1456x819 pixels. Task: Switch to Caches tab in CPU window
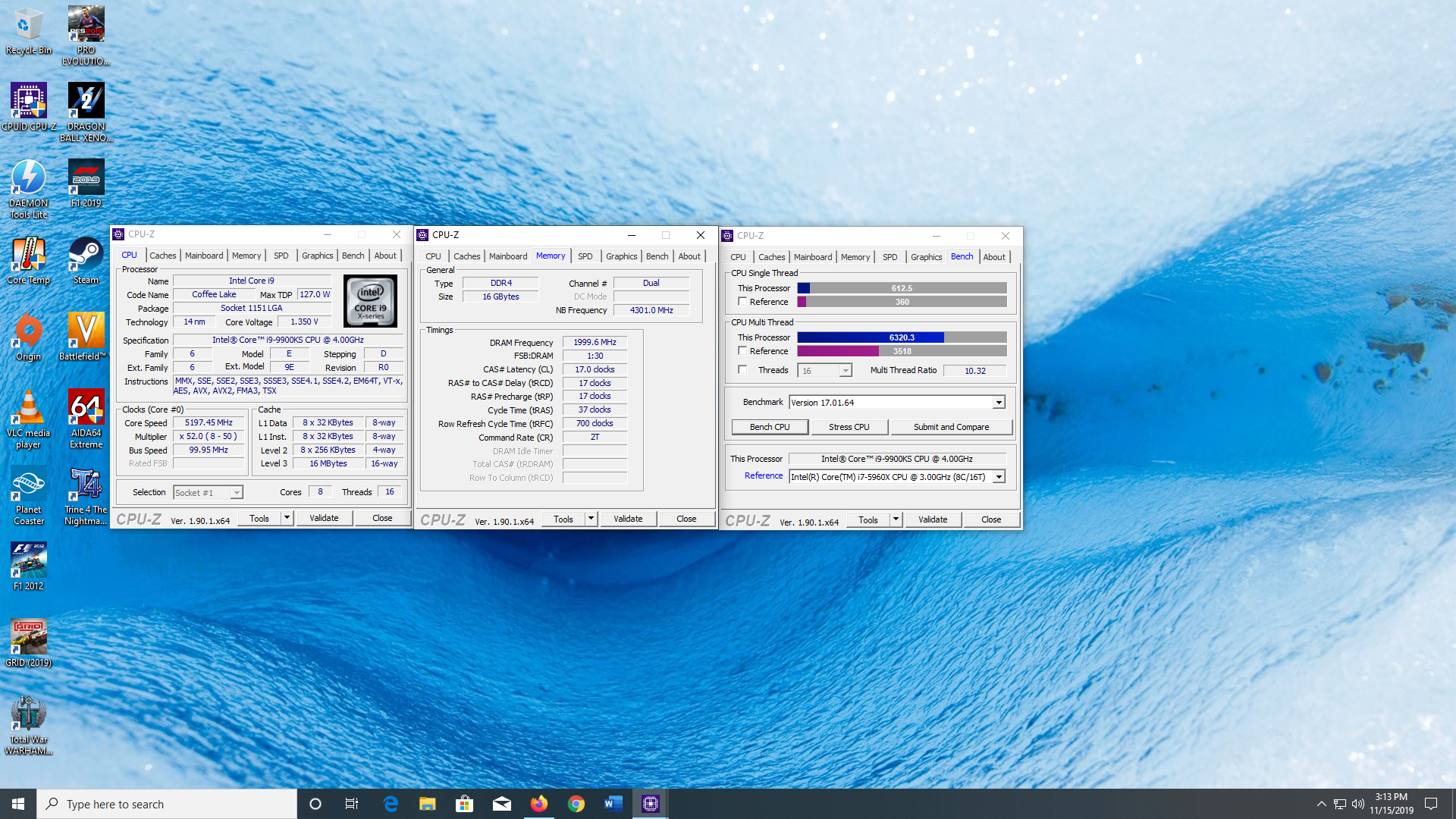162,256
